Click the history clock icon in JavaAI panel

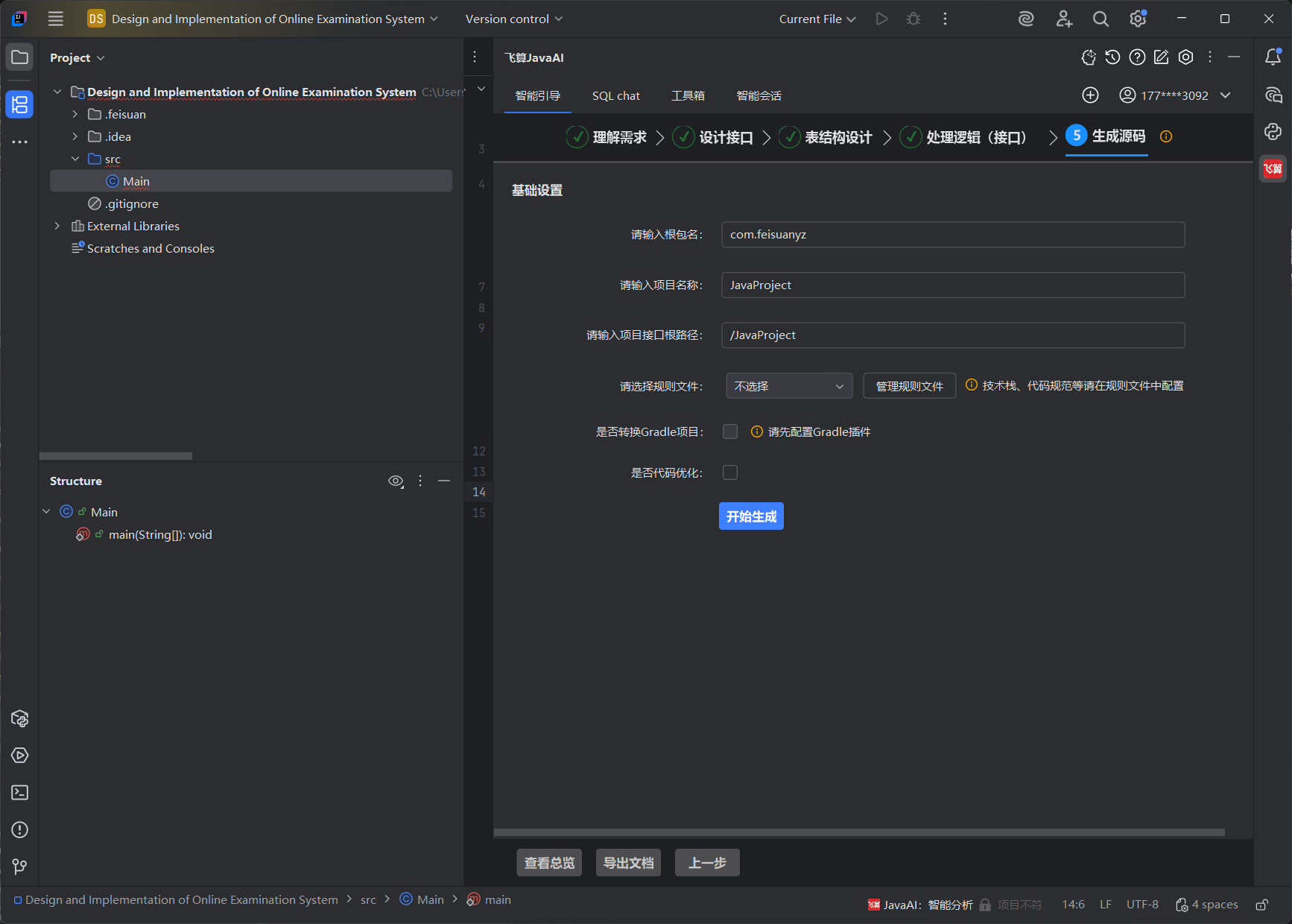(1112, 57)
